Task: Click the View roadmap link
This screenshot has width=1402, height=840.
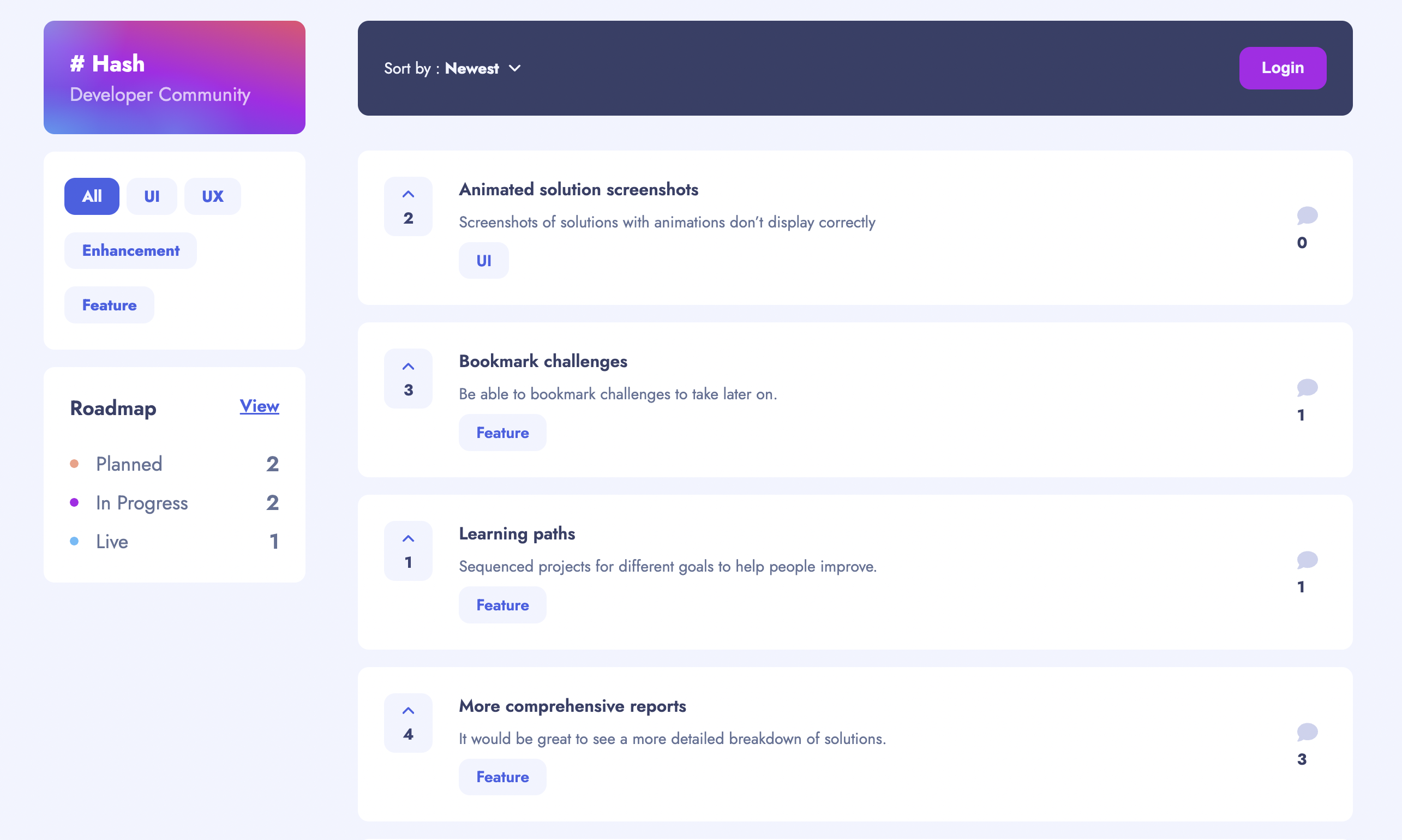Action: (x=259, y=406)
